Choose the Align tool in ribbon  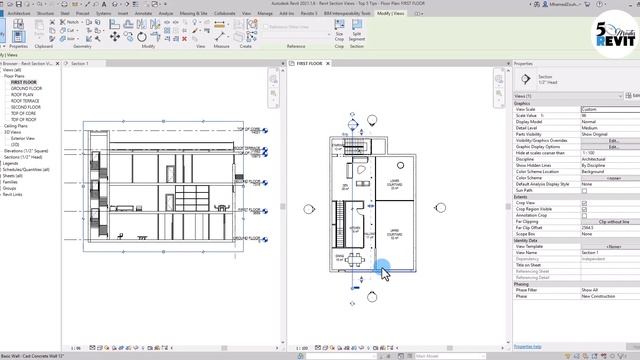(115, 24)
